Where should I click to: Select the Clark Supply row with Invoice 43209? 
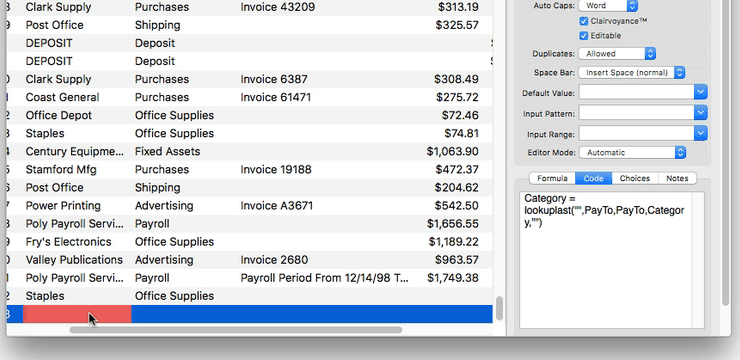pos(250,7)
